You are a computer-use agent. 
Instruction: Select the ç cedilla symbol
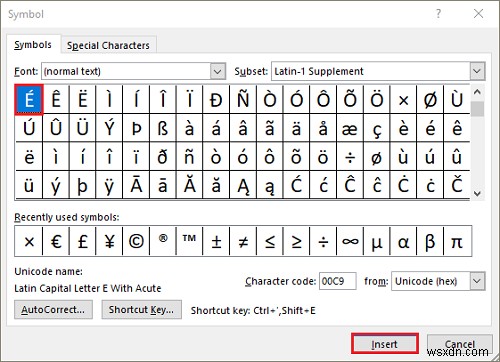[377, 128]
